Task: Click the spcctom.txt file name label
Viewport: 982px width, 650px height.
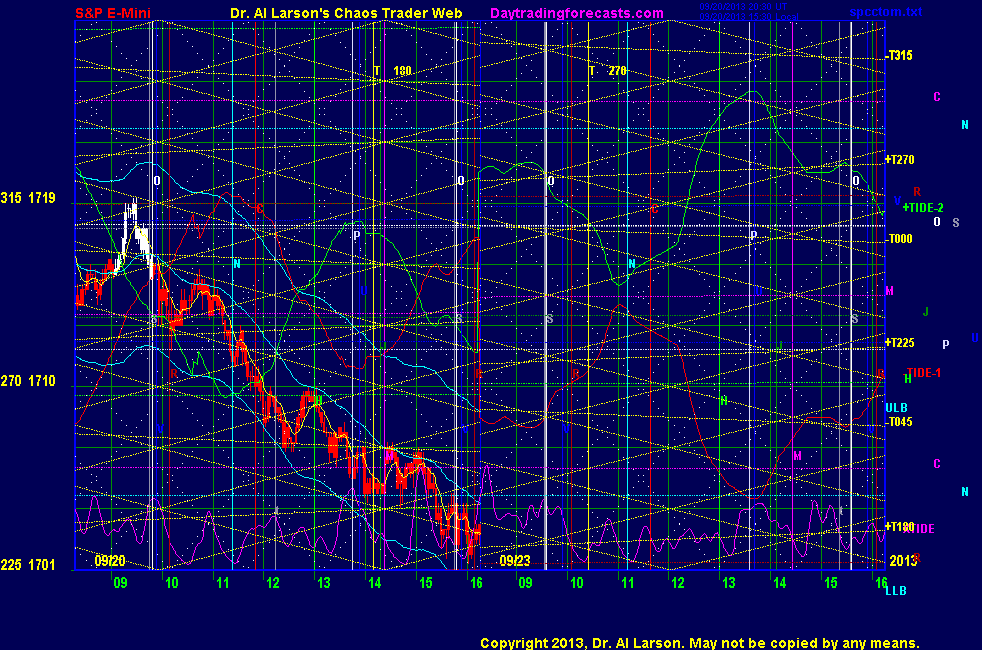Action: pos(886,12)
